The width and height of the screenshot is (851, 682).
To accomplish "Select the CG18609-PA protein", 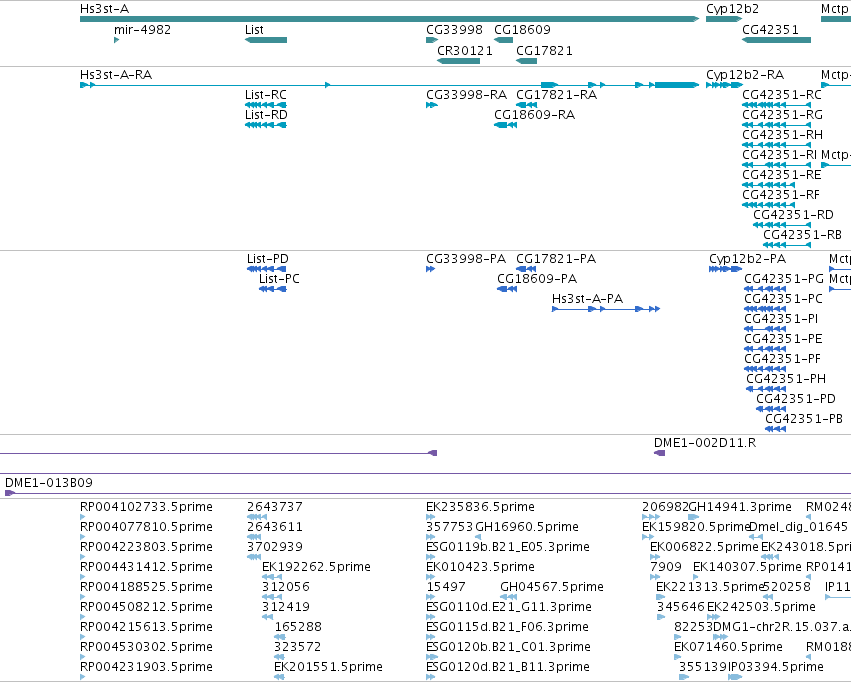I will point(507,289).
